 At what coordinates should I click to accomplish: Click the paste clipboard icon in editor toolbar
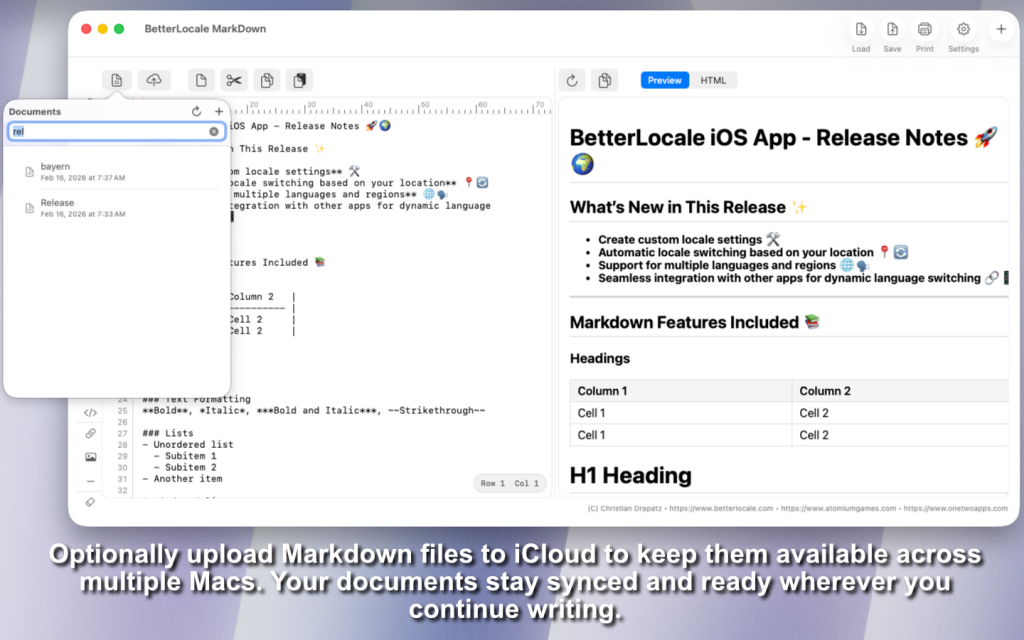pos(299,80)
